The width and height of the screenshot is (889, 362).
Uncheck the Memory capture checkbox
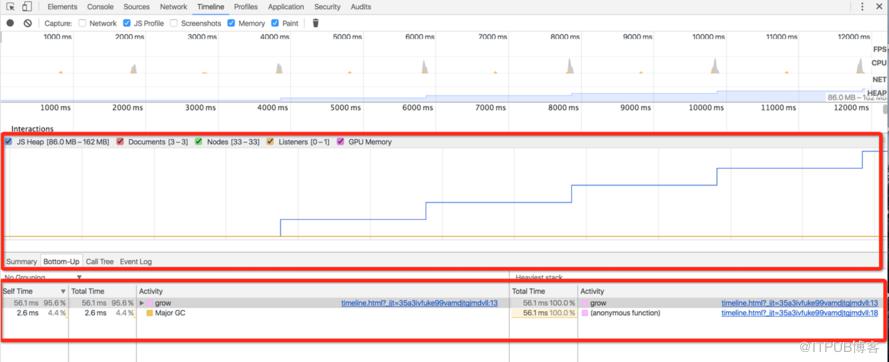point(231,23)
